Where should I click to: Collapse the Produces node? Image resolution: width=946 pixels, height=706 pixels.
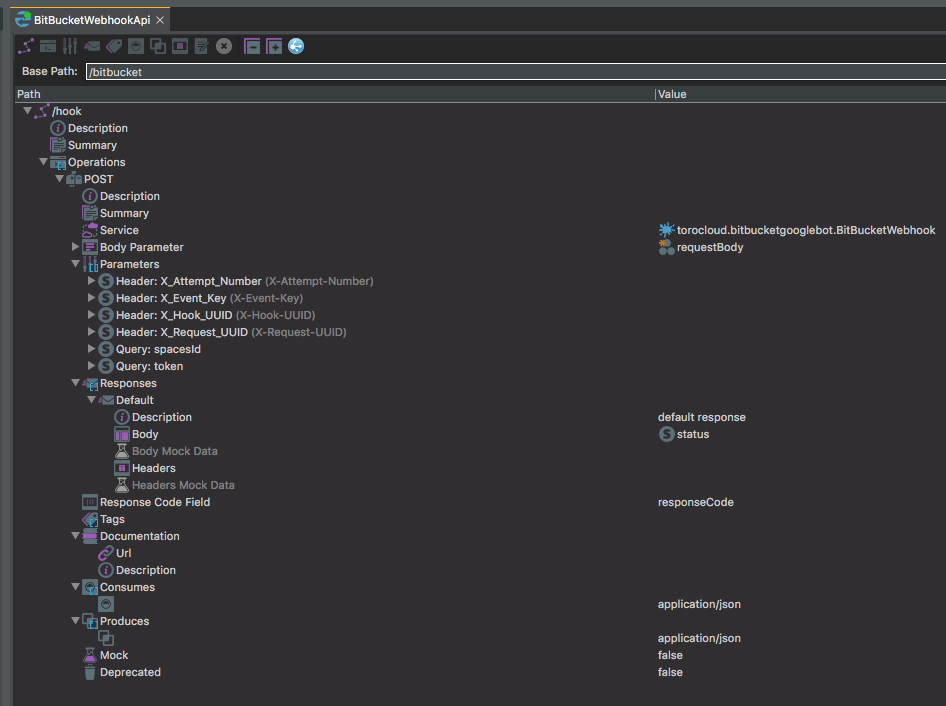coord(75,620)
